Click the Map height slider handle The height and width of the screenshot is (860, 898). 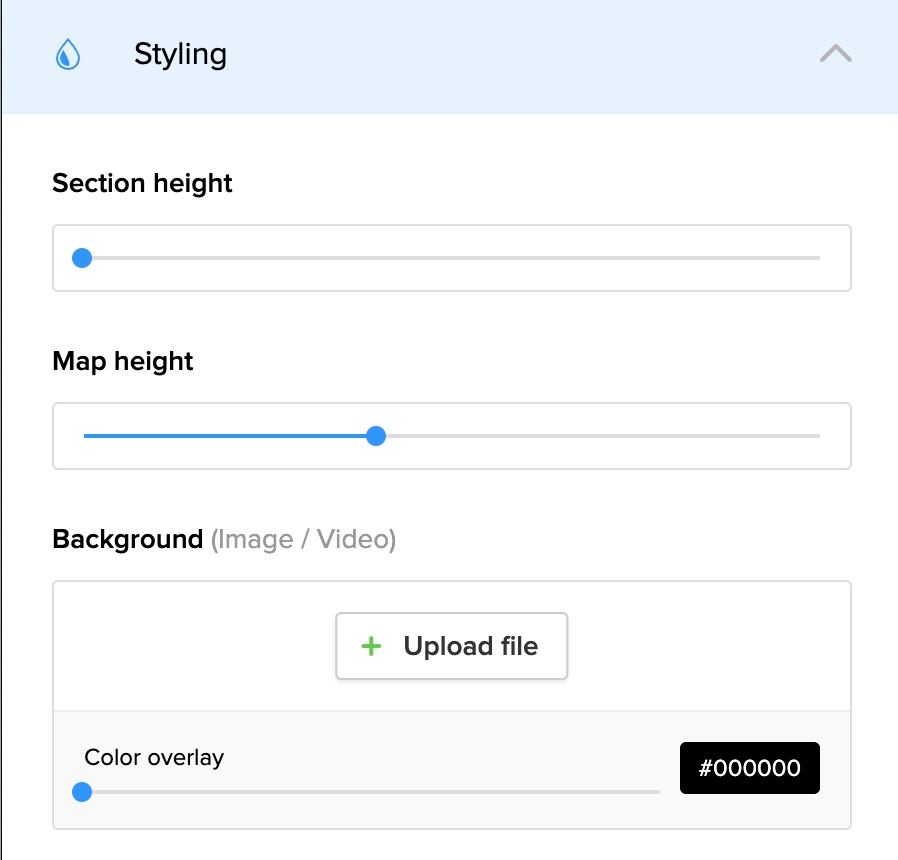pyautogui.click(x=376, y=436)
